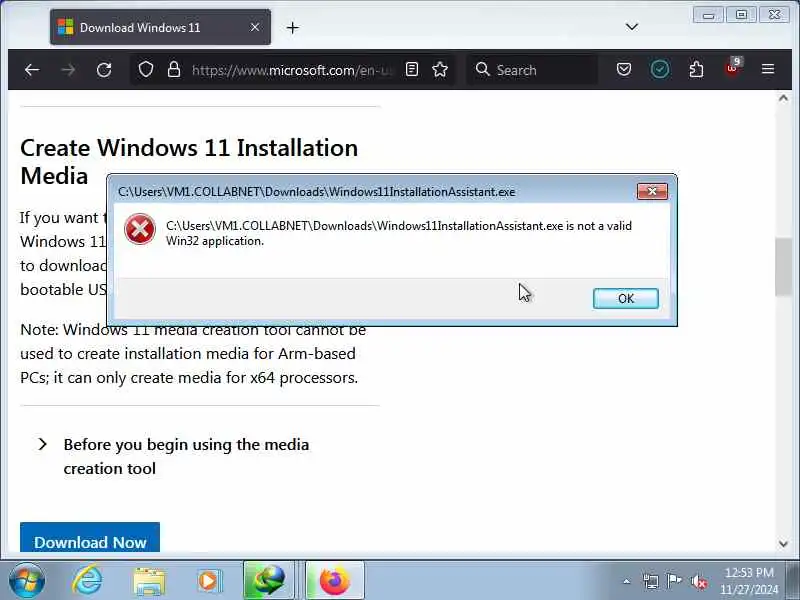
Task: Save page to Pocket
Action: pyautogui.click(x=623, y=69)
